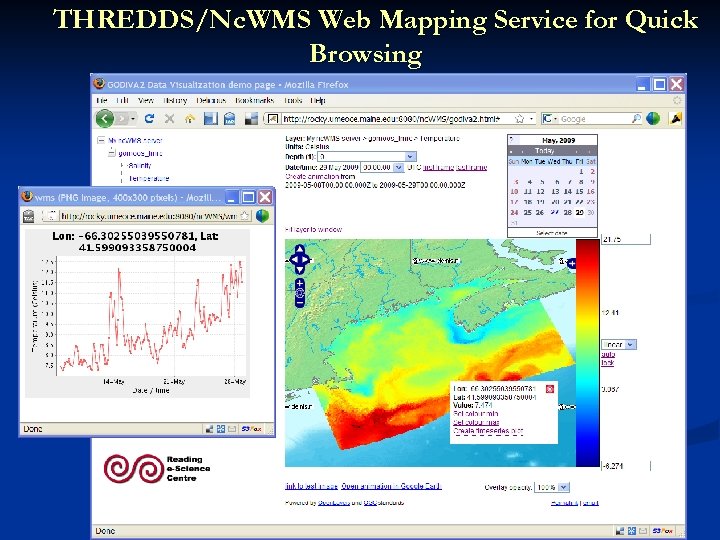Click Today in the calendar

tap(545, 151)
